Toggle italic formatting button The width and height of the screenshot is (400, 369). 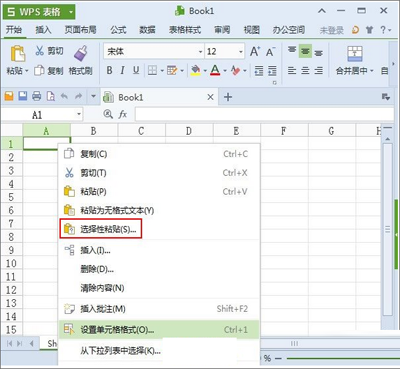122,70
